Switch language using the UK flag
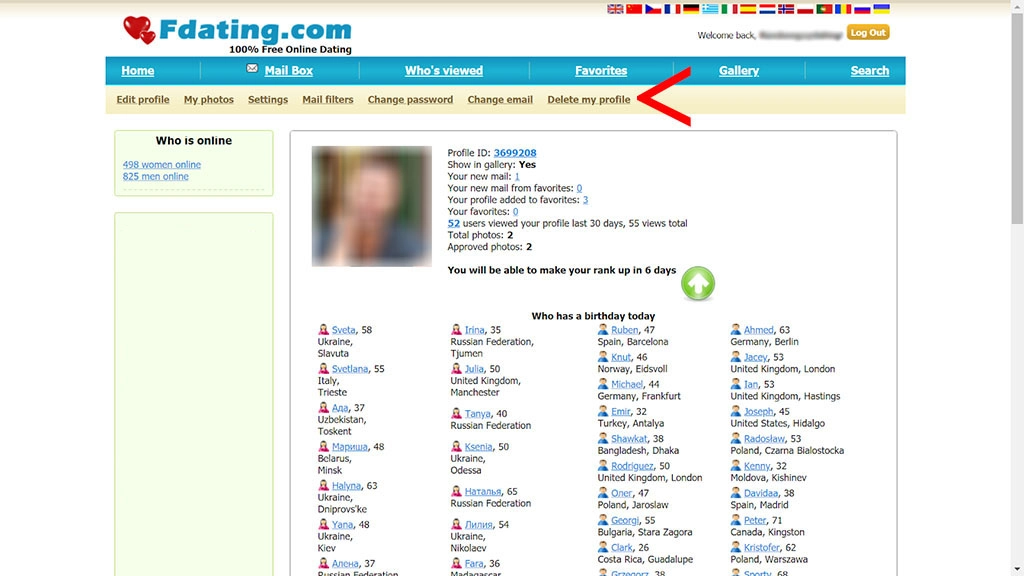 click(615, 9)
